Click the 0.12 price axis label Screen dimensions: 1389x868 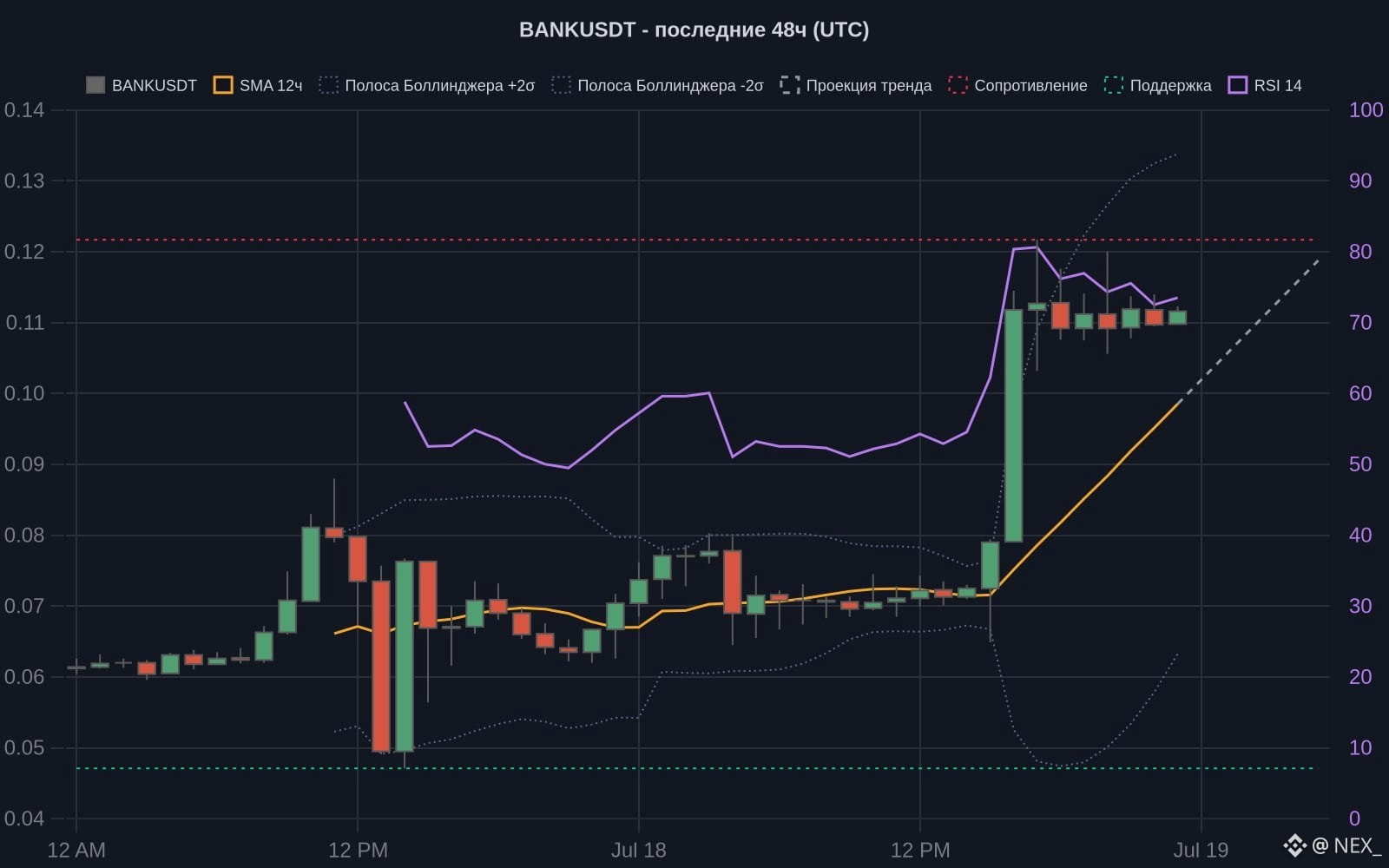click(24, 252)
